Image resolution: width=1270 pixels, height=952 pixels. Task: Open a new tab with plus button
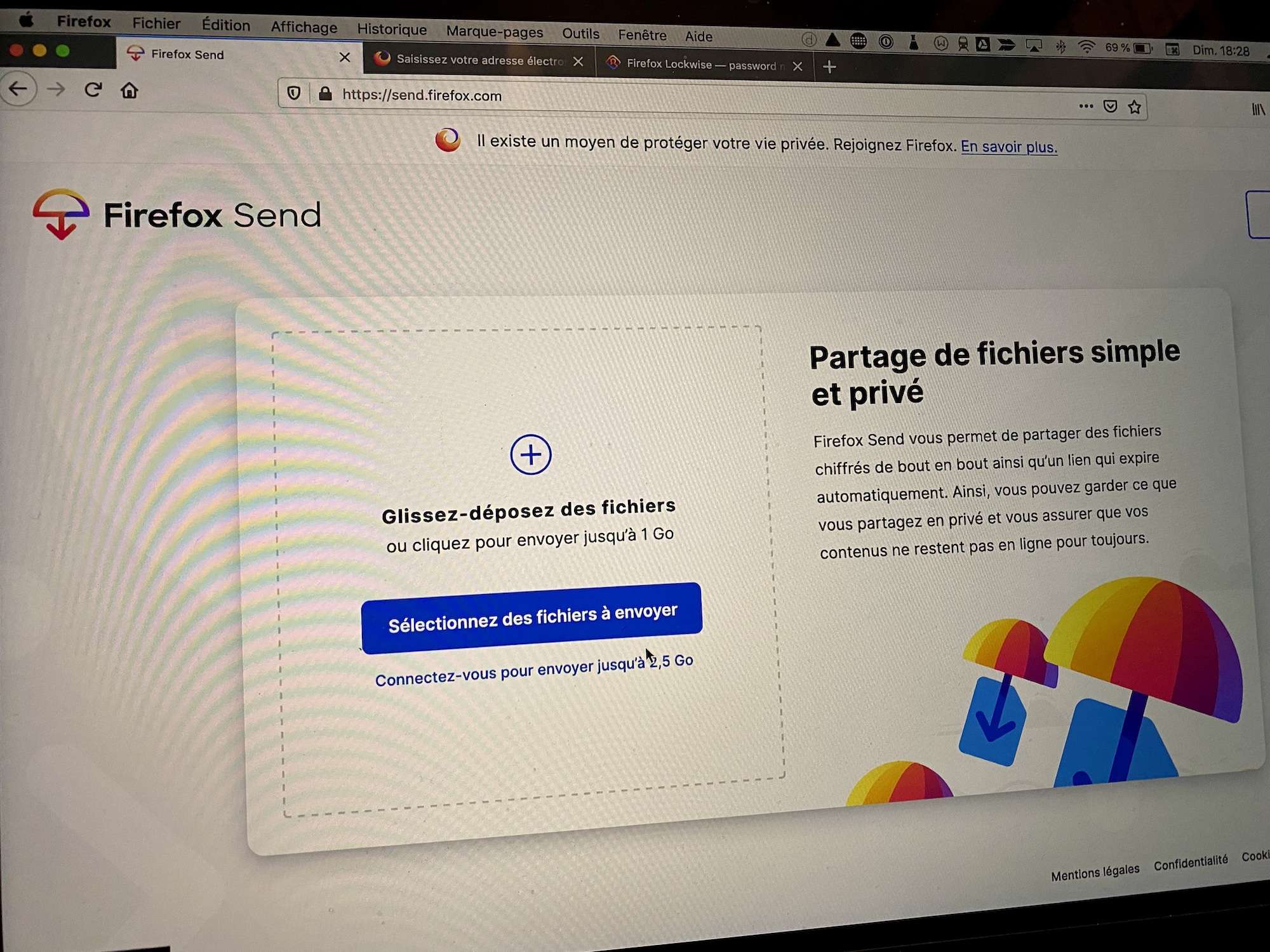pos(829,67)
